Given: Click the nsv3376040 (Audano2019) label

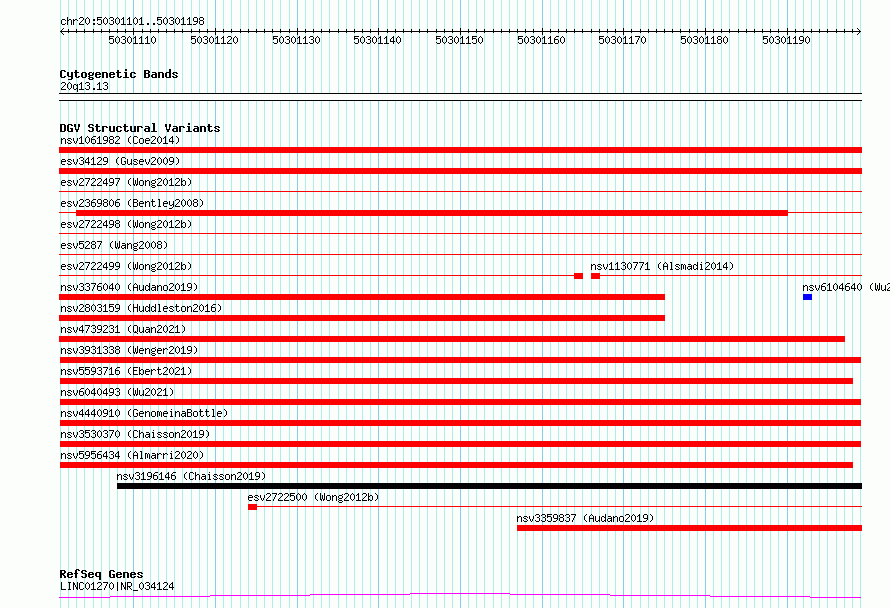Looking at the screenshot, I should coord(129,287).
